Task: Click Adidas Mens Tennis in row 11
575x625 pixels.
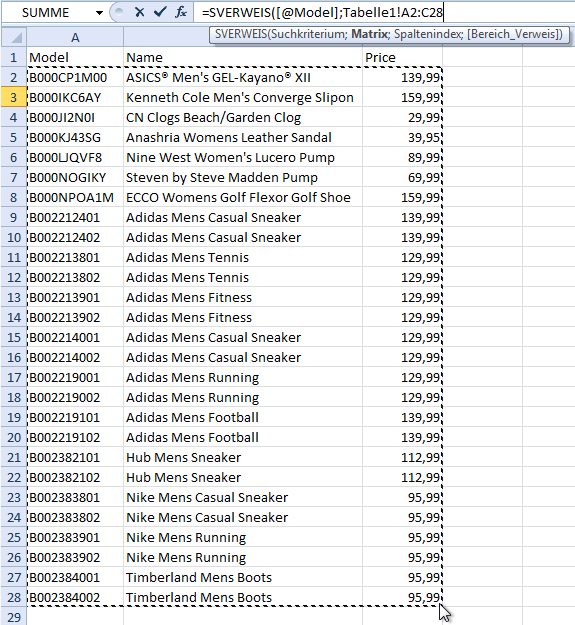Action: pyautogui.click(x=243, y=257)
